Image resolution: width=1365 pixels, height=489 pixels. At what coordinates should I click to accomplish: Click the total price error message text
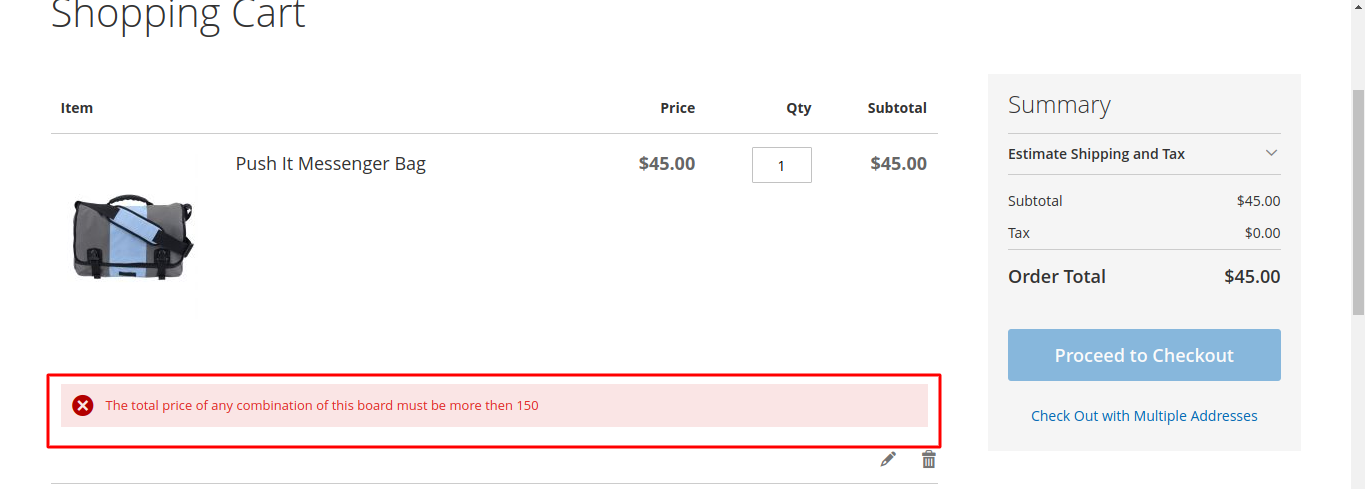click(322, 406)
